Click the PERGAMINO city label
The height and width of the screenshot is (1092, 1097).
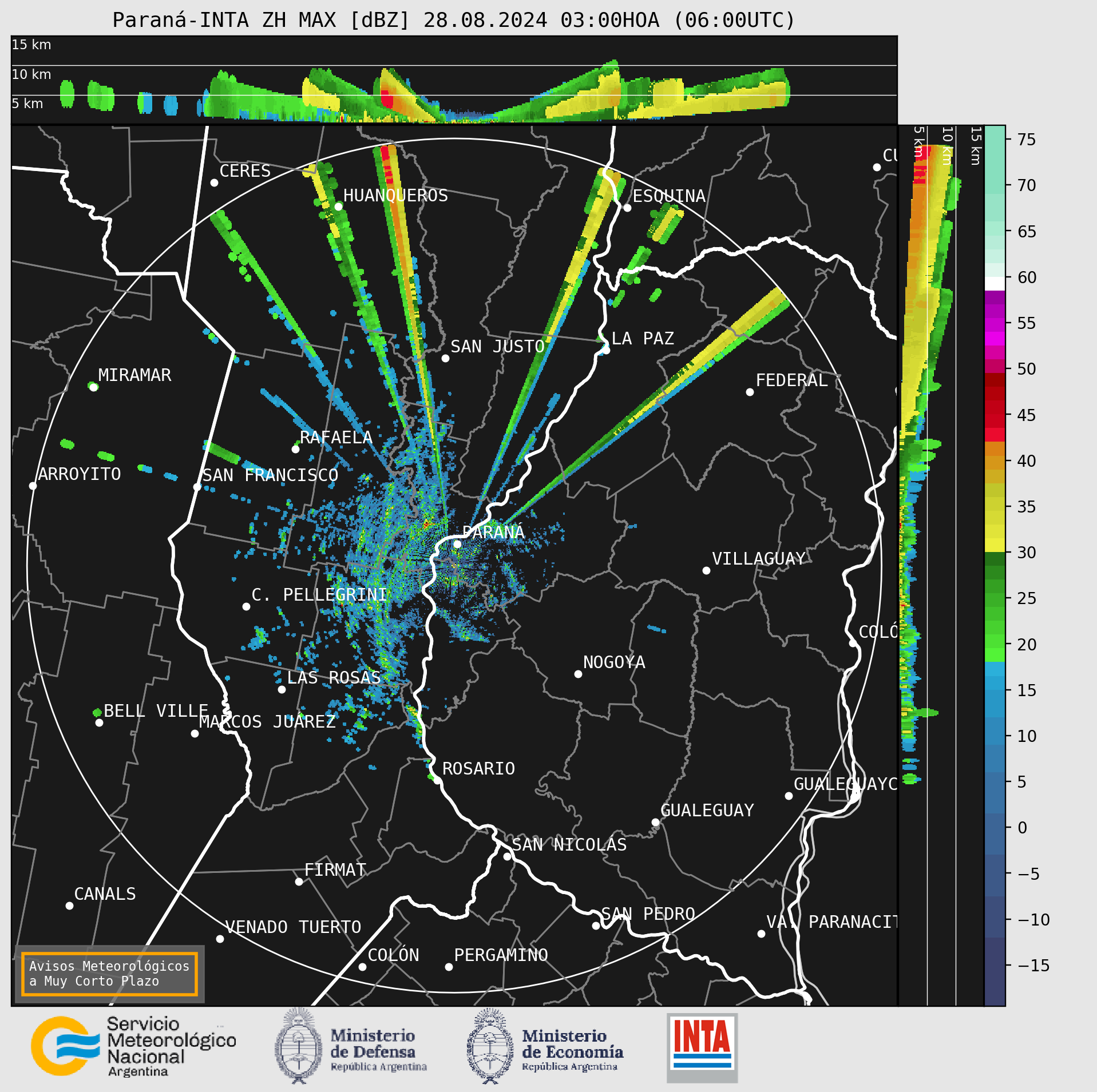(x=501, y=955)
